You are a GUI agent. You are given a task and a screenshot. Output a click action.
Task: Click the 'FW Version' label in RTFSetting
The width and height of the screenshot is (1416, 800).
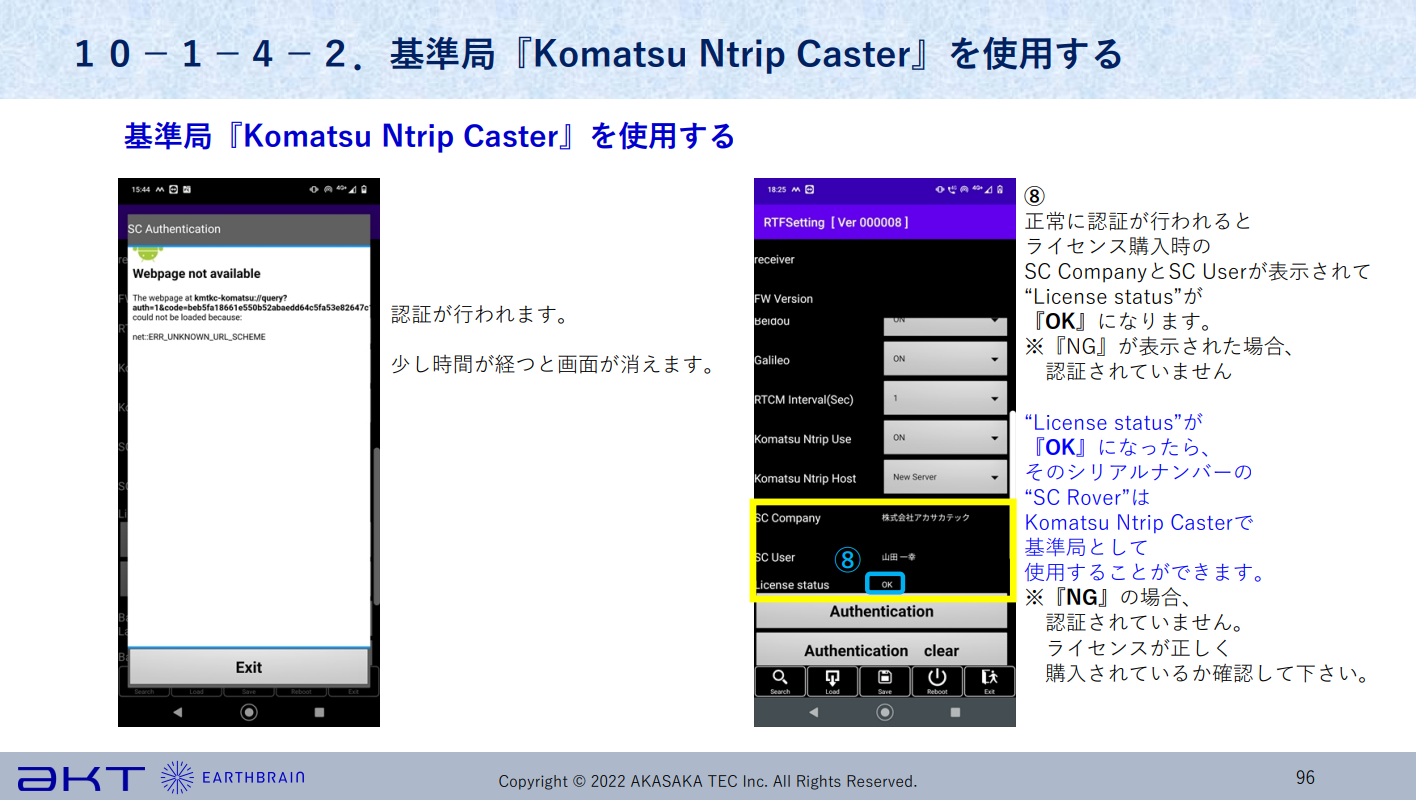784,299
